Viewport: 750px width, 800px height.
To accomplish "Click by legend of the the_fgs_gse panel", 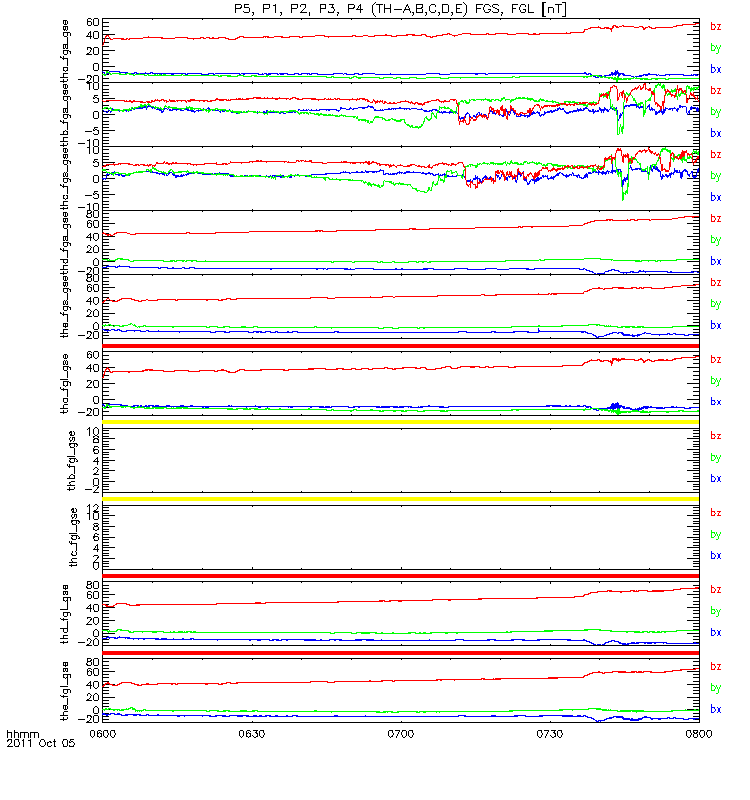I will click(716, 304).
